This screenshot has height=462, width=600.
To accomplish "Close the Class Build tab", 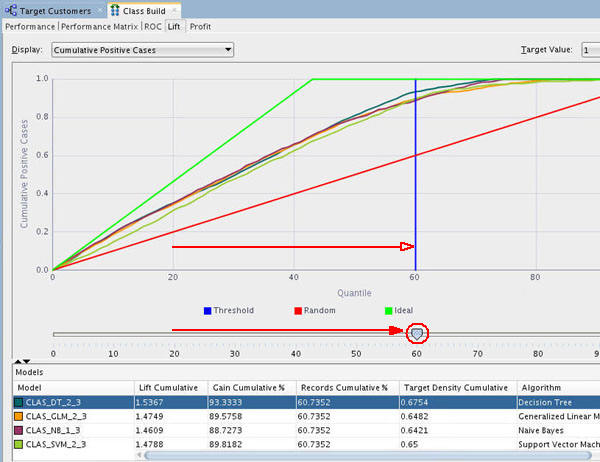I will click(174, 10).
